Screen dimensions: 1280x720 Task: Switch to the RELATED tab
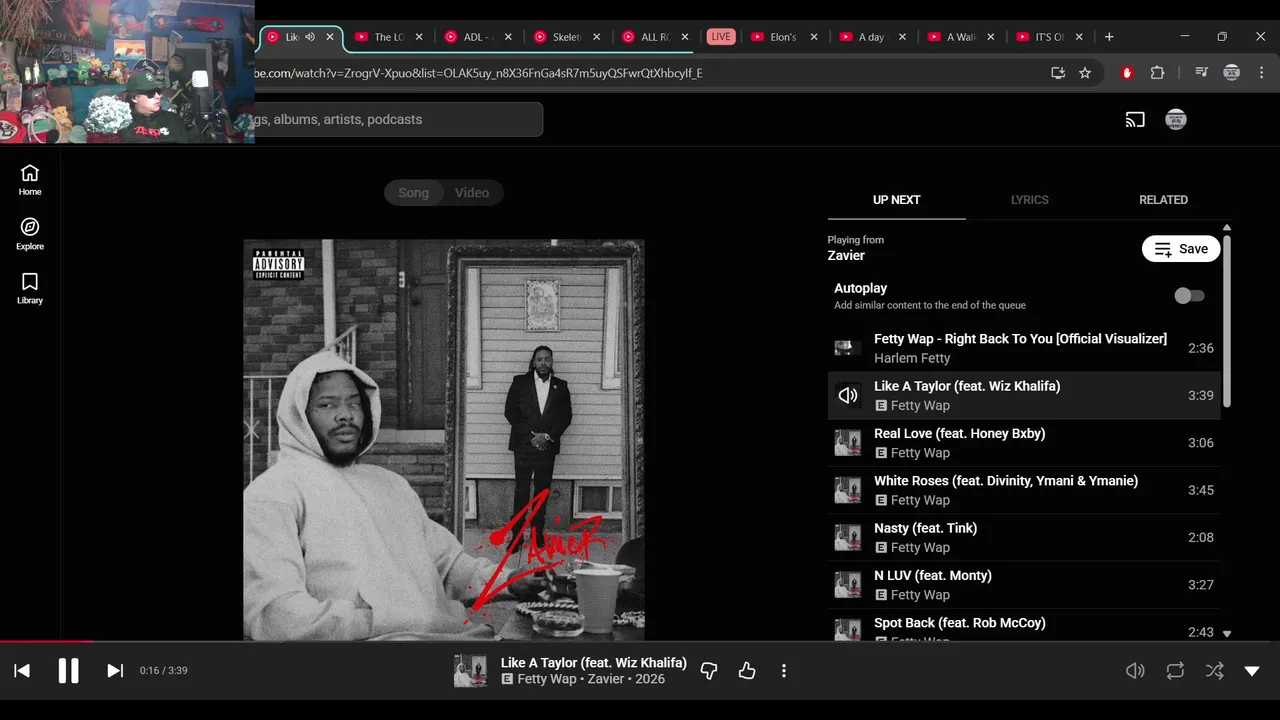click(1163, 200)
